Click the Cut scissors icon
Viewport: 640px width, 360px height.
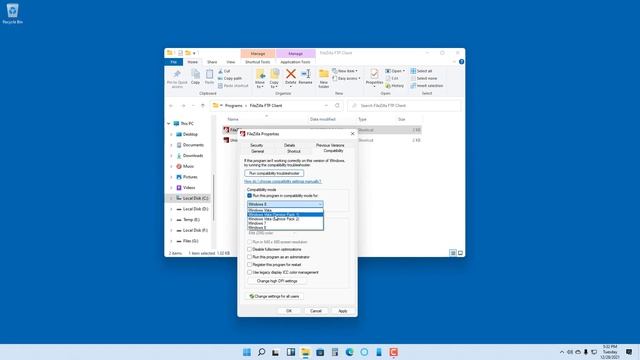tap(220, 71)
